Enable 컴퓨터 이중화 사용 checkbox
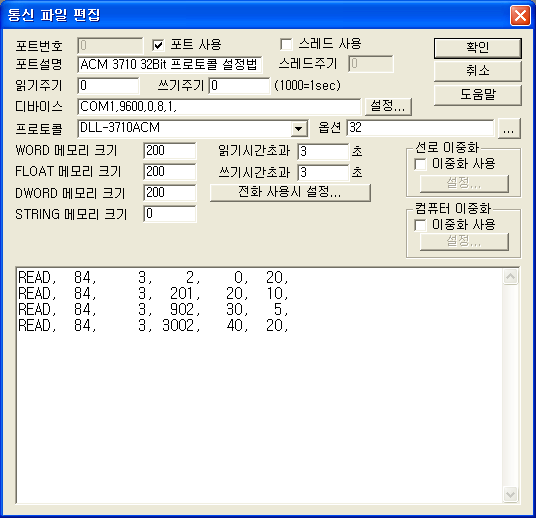The height and width of the screenshot is (518, 536). click(x=420, y=225)
